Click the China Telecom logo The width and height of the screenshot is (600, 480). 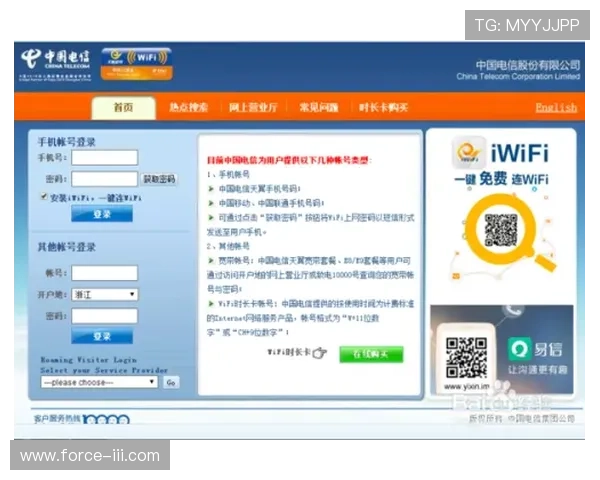pos(55,64)
